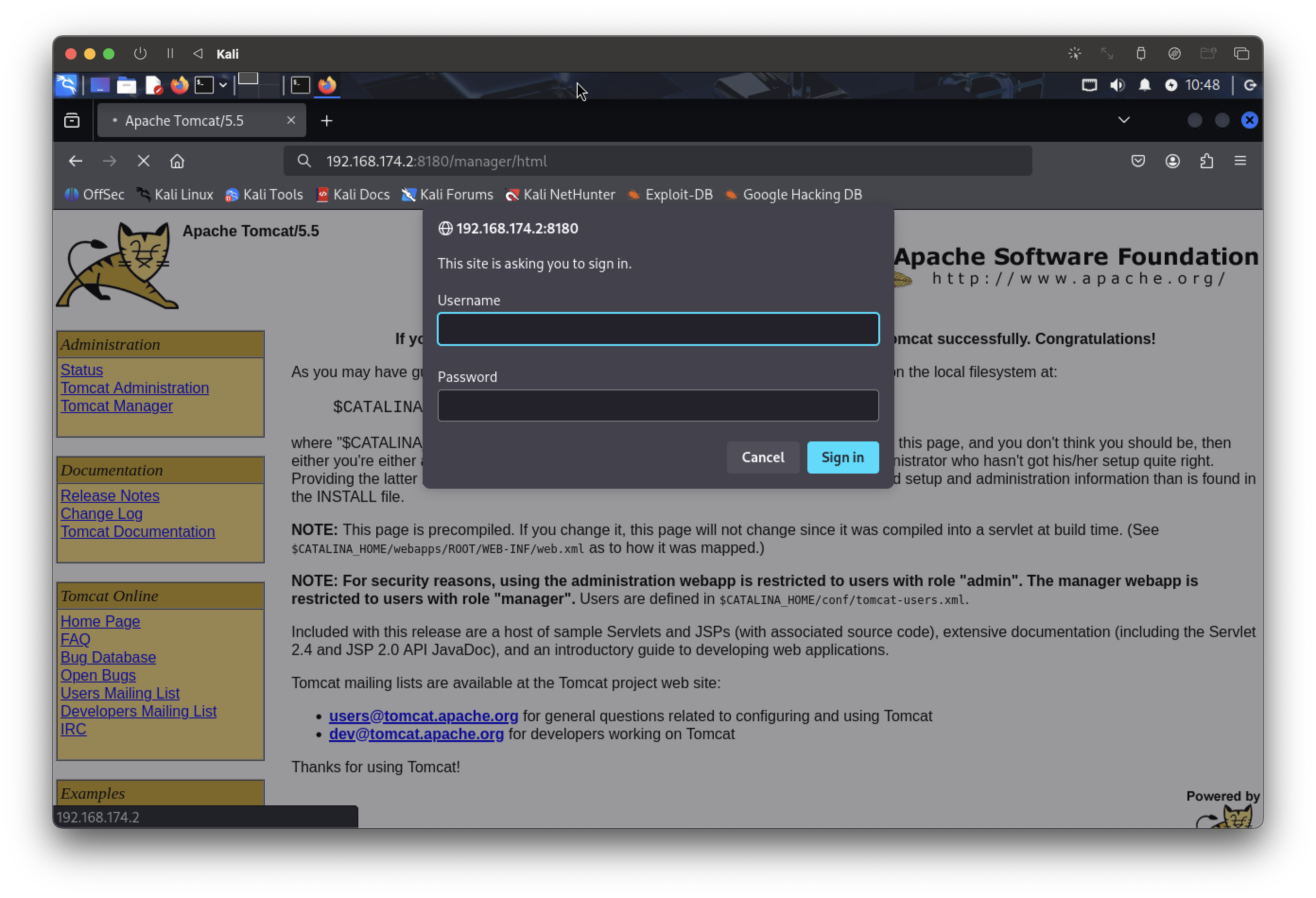
Task: Launch the file manager from the panel
Action: (126, 85)
